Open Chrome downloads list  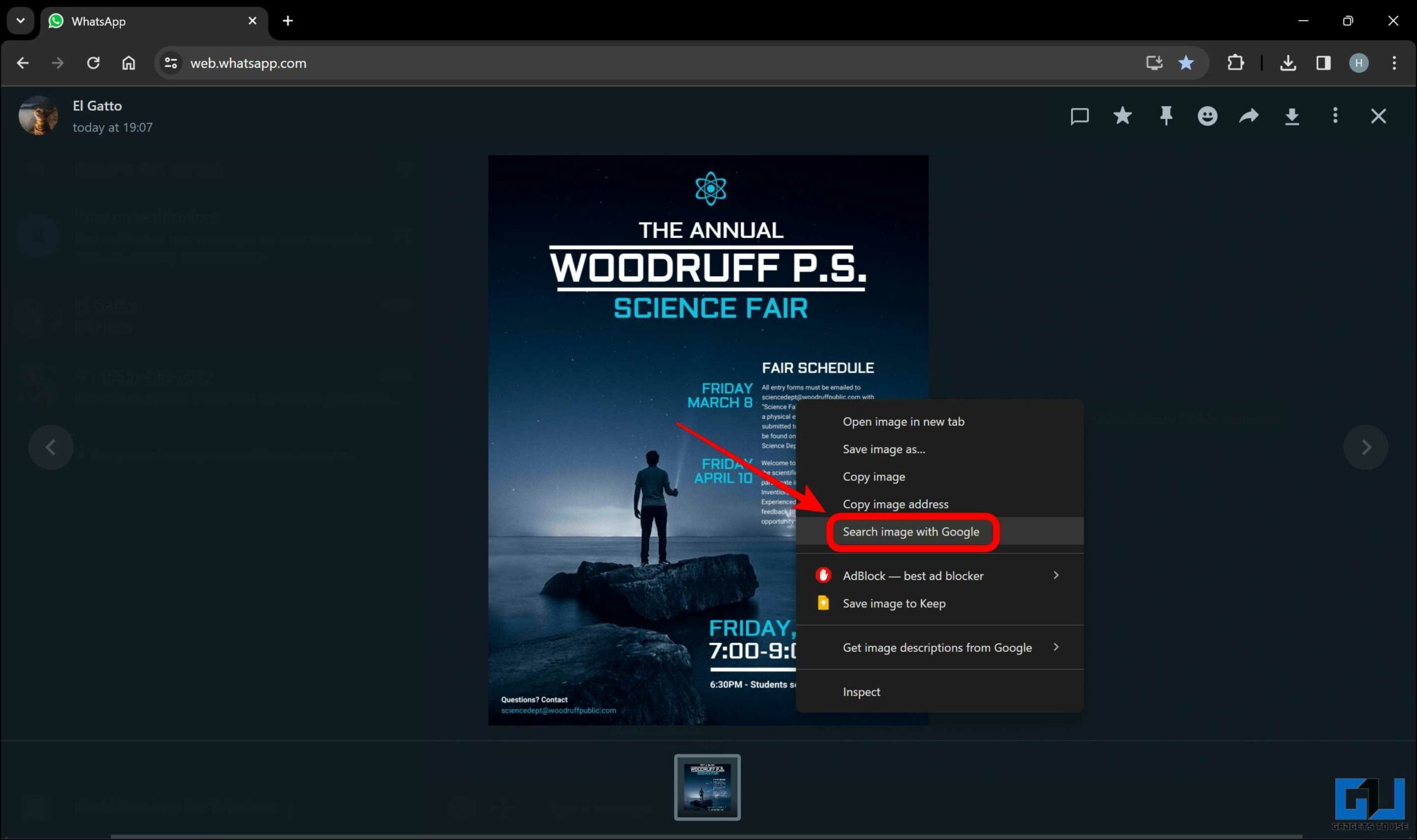click(1288, 63)
